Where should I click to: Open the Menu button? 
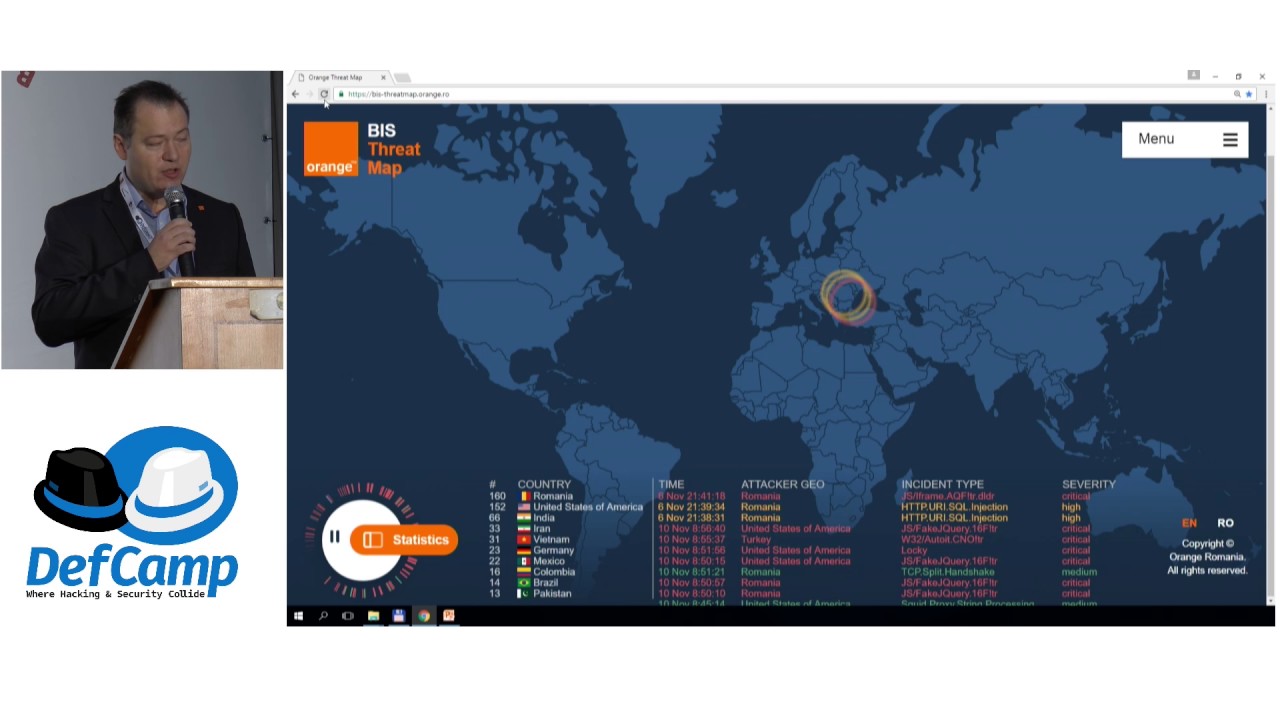tap(1185, 139)
